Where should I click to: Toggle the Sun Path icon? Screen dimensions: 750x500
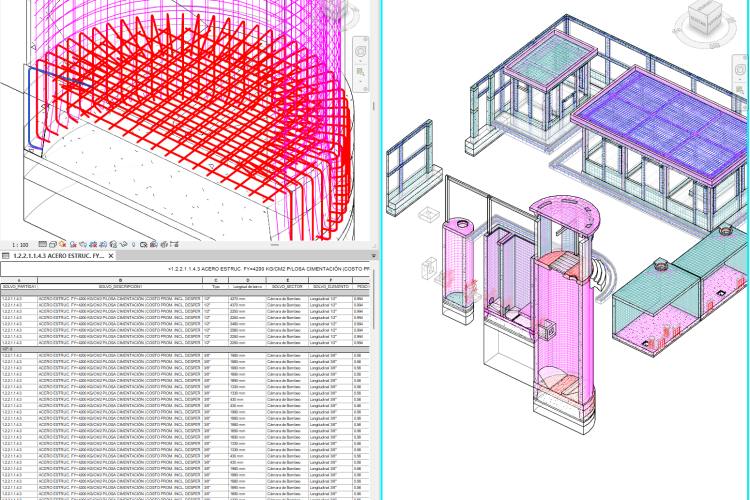[62, 244]
